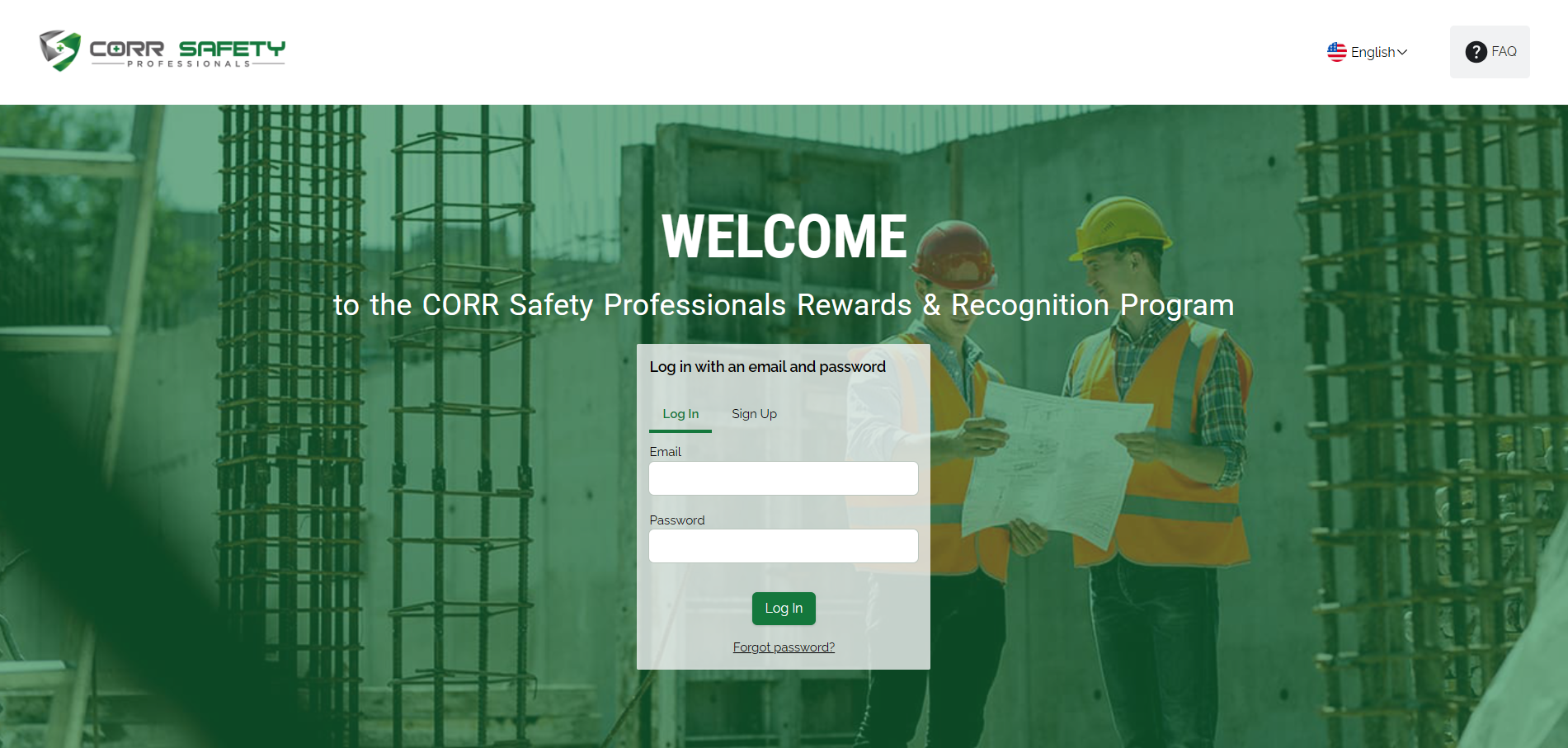Image resolution: width=1568 pixels, height=748 pixels.
Task: Open the English language dropdown
Action: 1372,52
